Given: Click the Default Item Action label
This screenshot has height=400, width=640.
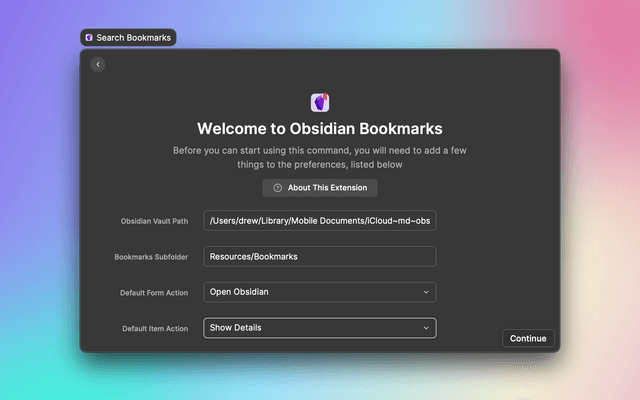Looking at the screenshot, I should pos(155,328).
